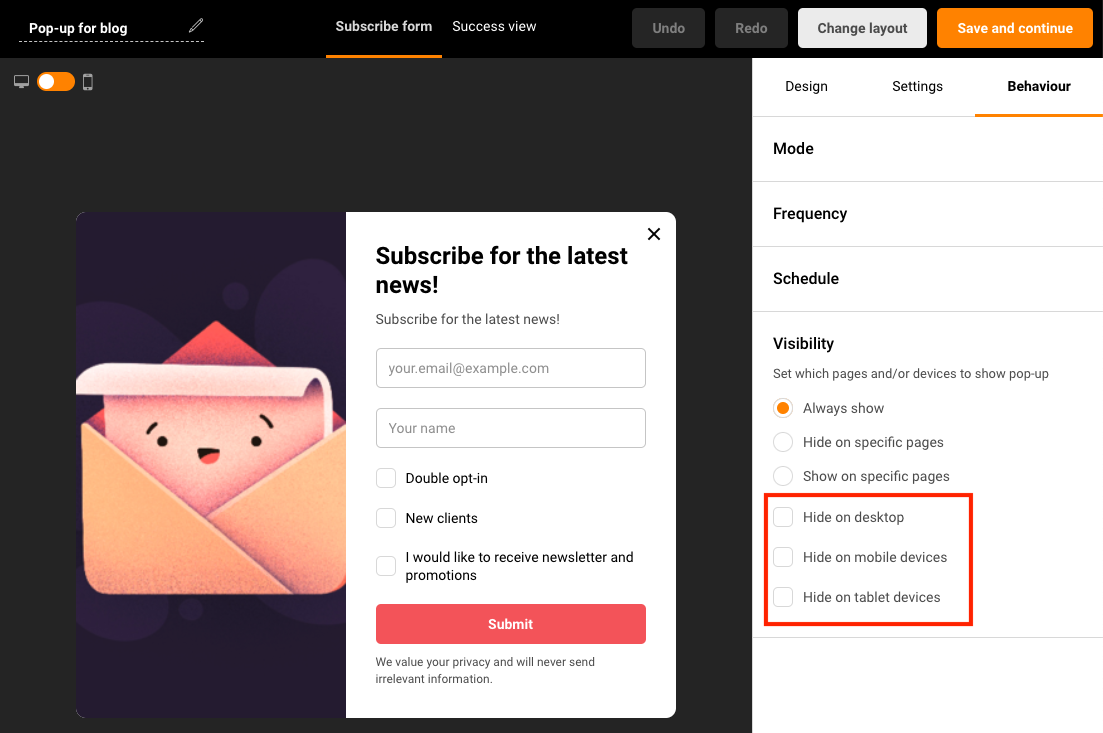
Task: Check the Hide on desktop checkbox
Action: point(784,517)
